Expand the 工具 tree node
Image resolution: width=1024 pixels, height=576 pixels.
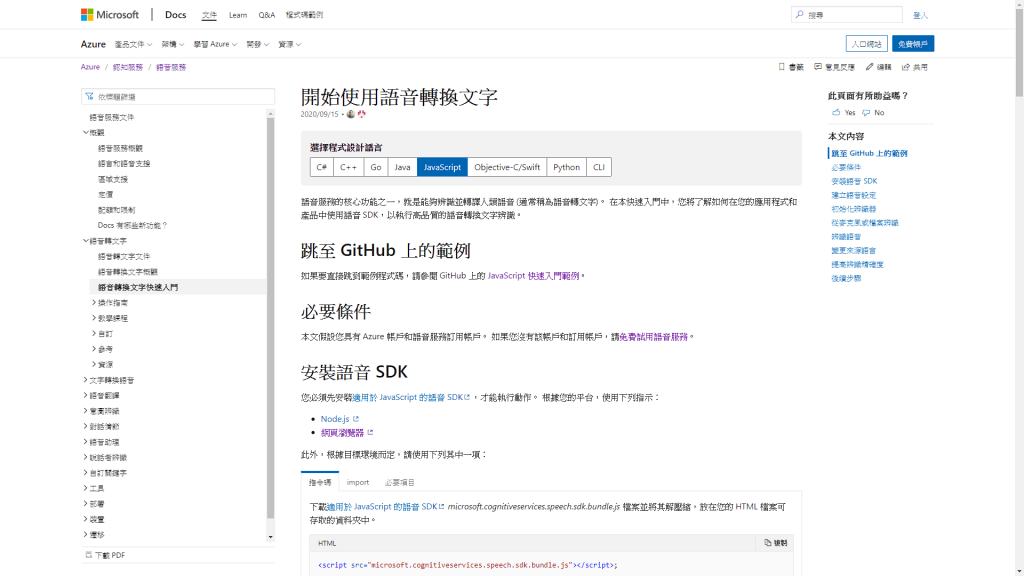pos(86,488)
